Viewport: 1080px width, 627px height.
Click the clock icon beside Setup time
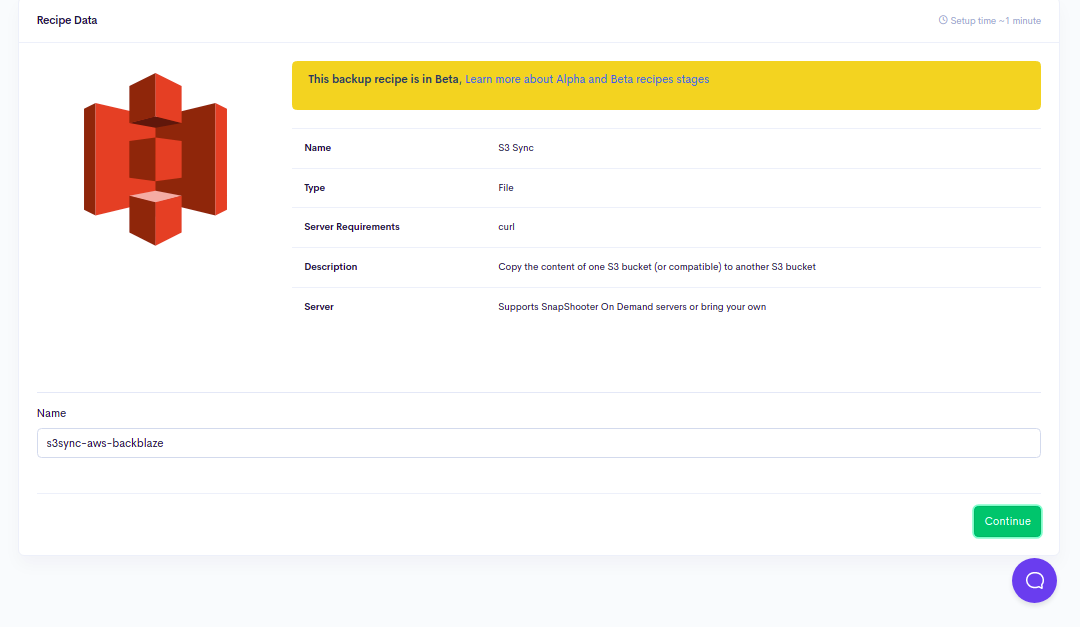coord(943,20)
